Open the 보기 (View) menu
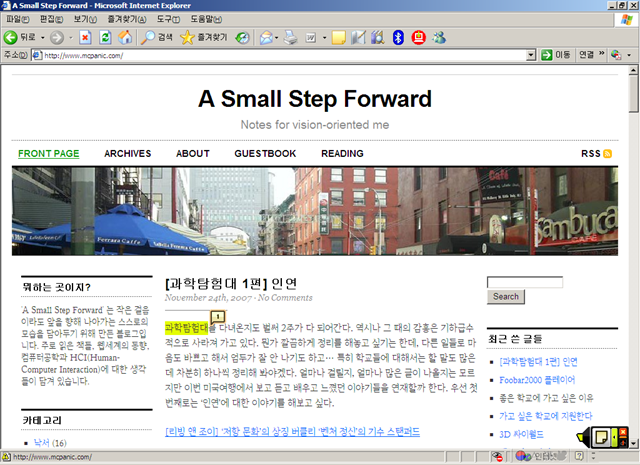640x465 pixels. point(85,19)
